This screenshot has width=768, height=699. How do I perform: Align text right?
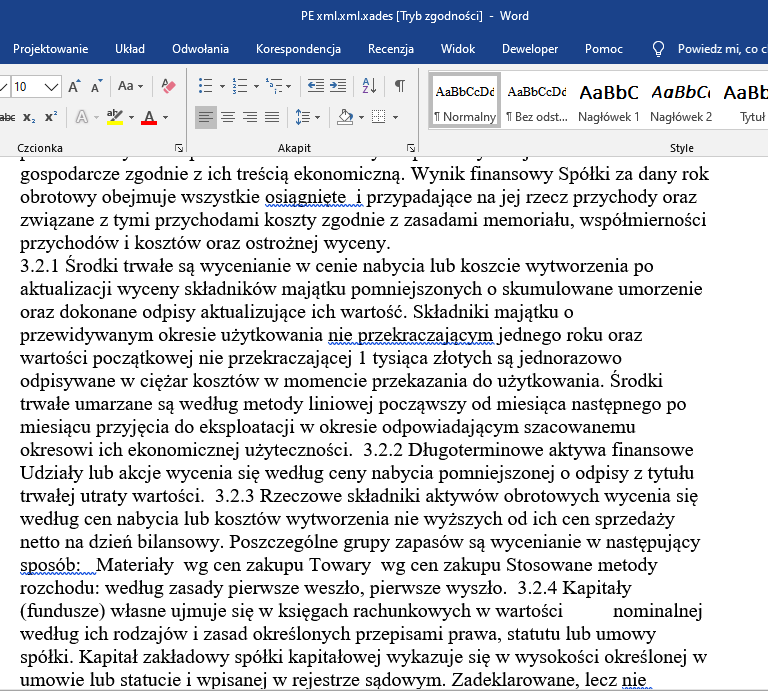250,118
